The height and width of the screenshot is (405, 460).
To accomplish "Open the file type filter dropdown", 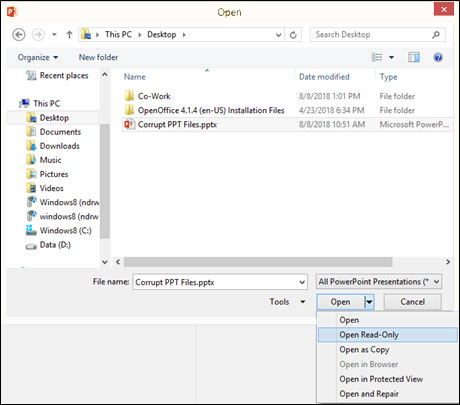I will click(x=379, y=282).
